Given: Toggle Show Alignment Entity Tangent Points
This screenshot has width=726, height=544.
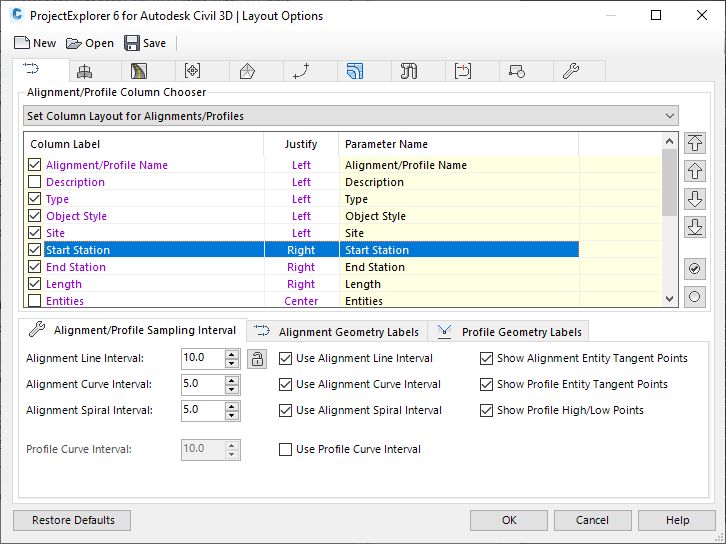Looking at the screenshot, I should coord(486,358).
